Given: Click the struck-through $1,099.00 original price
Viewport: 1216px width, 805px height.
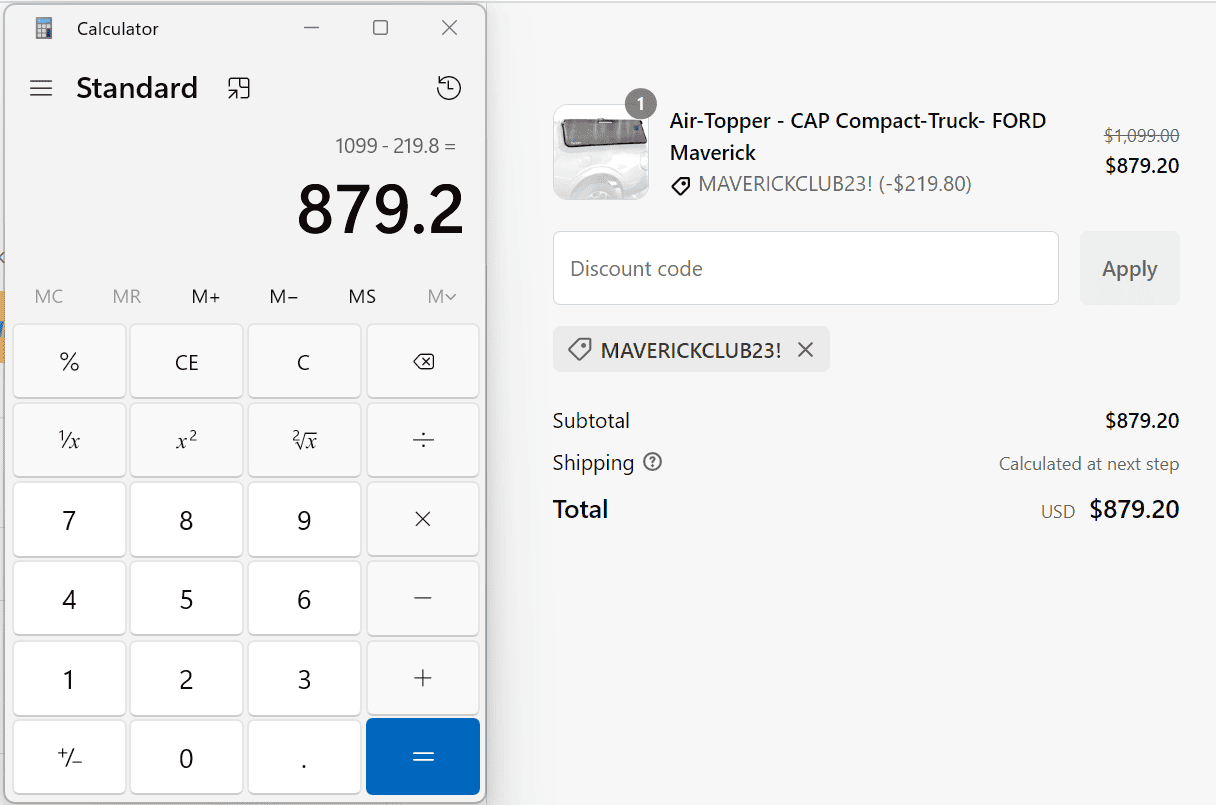Looking at the screenshot, I should [1142, 135].
